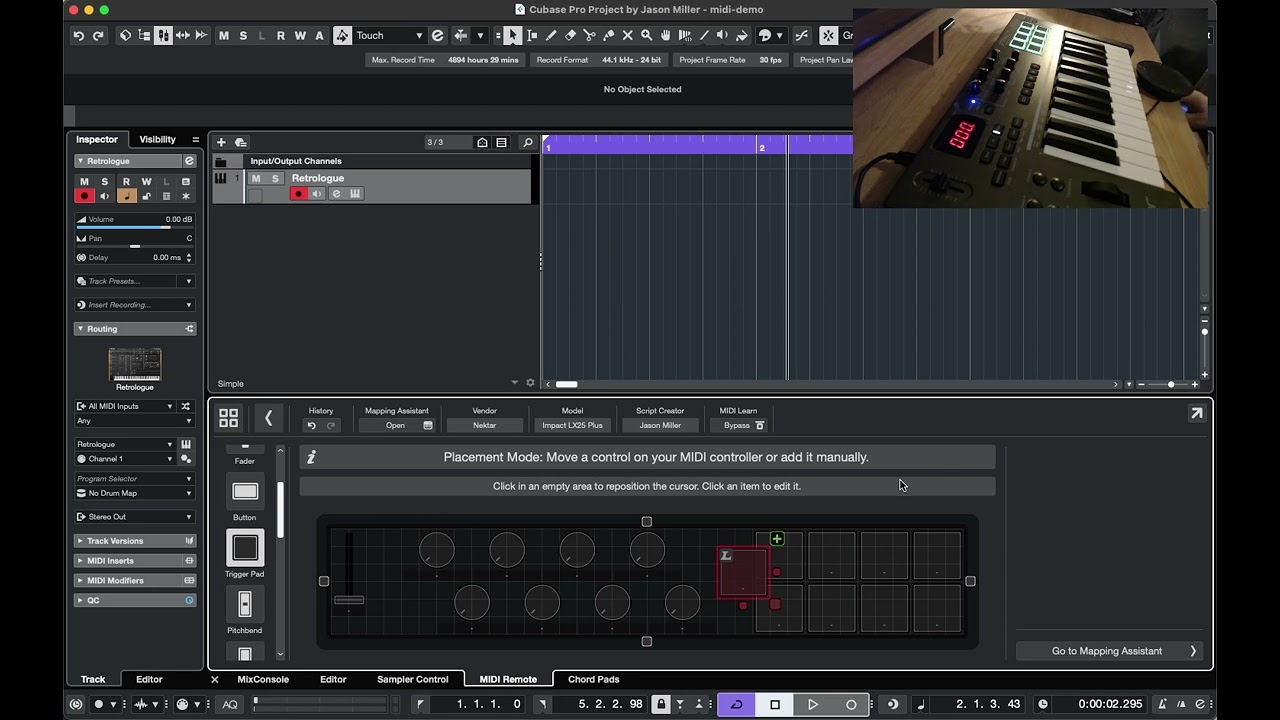Image resolution: width=1280 pixels, height=720 pixels.
Task: Click the Model Impact LX25 Plus field
Action: tap(572, 425)
